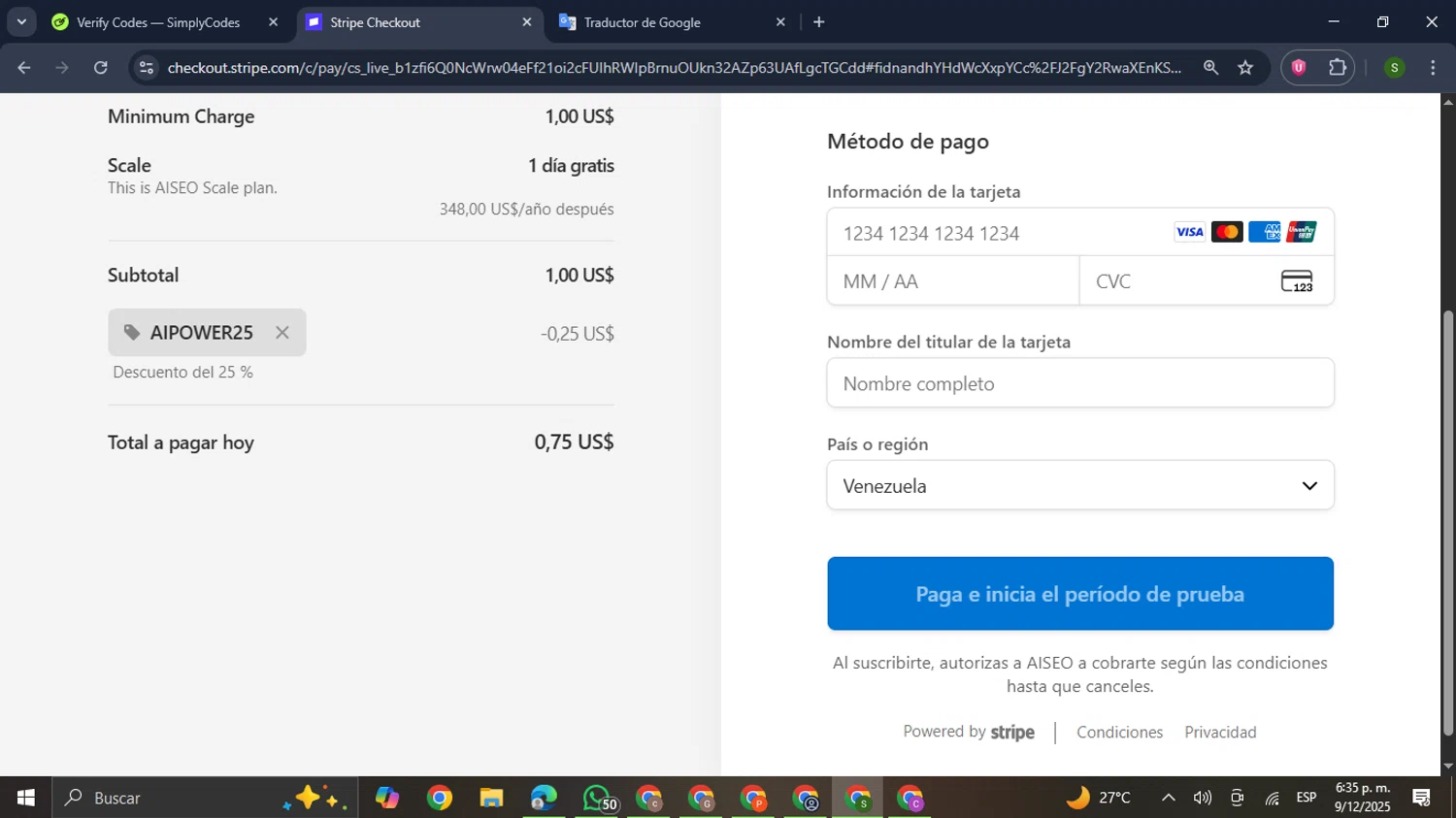Click the Total a pagar hoy amount 0,75 US$
The image size is (1456, 818).
coord(574,442)
